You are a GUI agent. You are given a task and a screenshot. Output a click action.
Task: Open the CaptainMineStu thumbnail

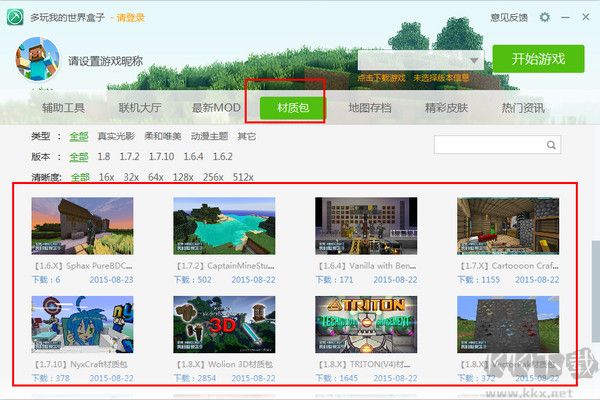[224, 226]
